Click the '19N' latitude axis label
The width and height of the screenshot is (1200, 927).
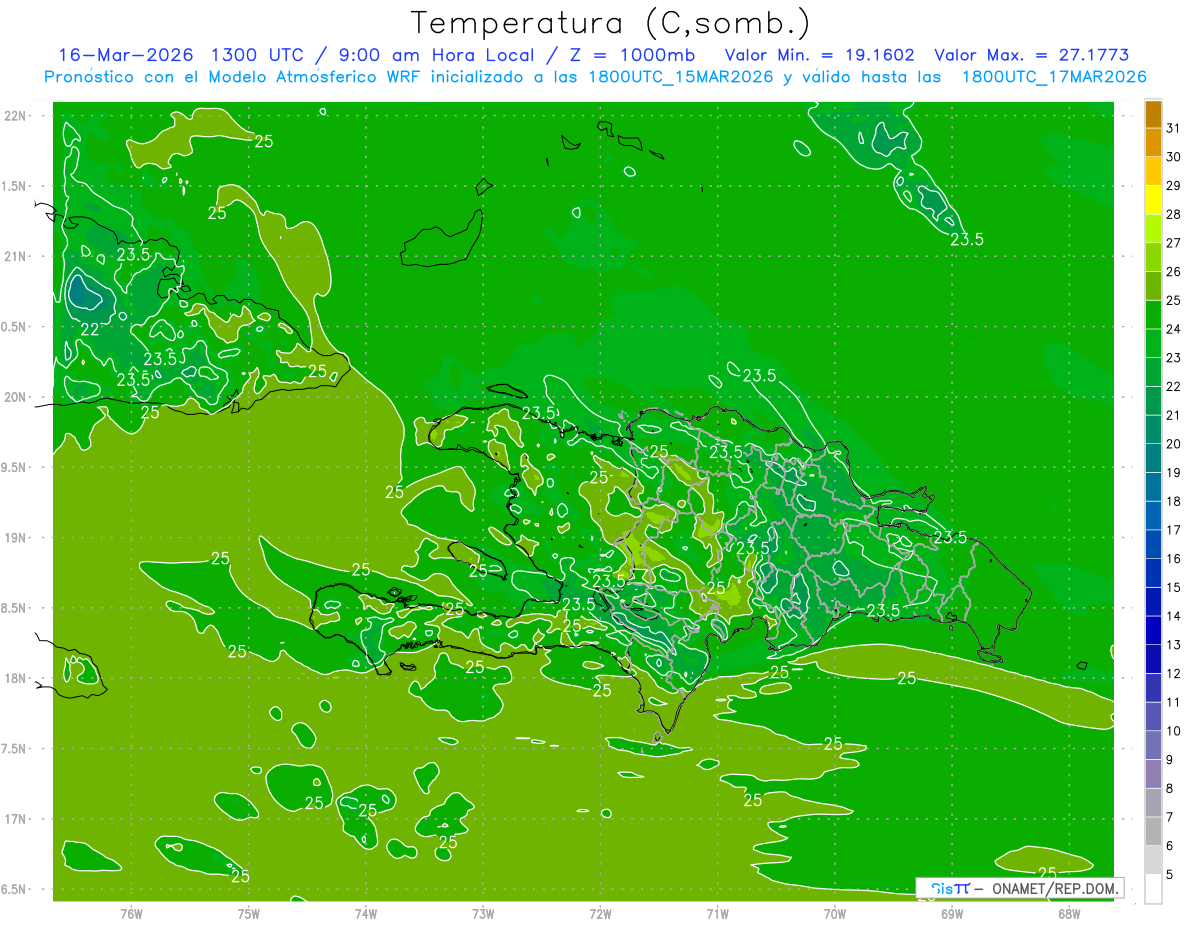click(15, 538)
